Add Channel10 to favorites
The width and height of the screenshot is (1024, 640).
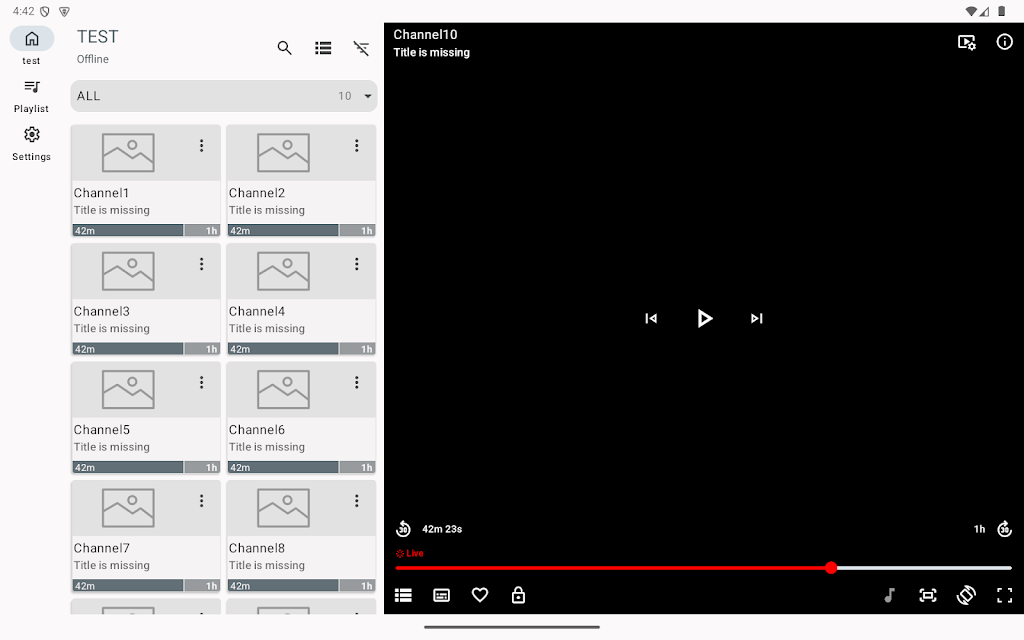pos(480,595)
